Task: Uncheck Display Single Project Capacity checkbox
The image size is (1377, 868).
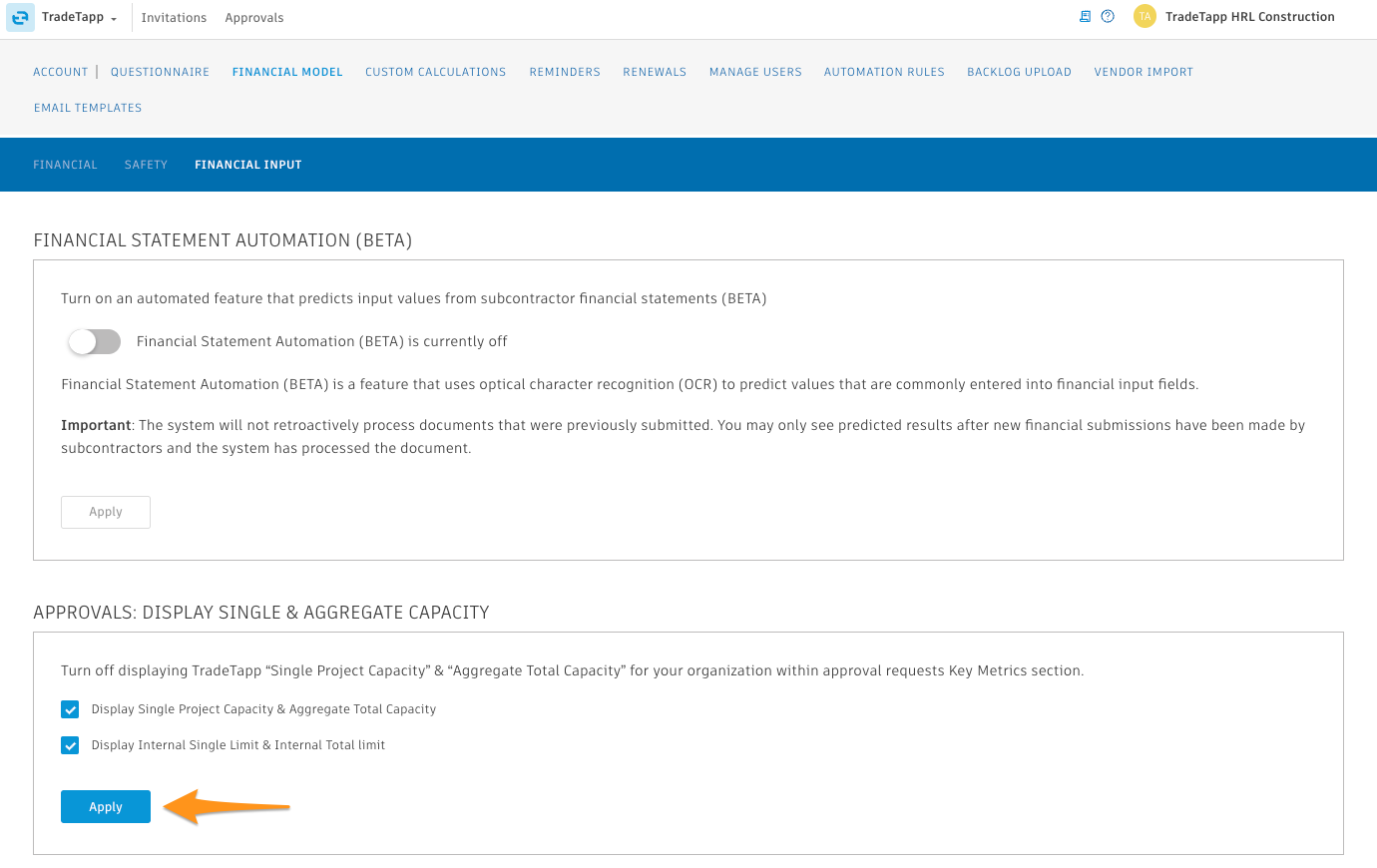Action: [x=70, y=709]
